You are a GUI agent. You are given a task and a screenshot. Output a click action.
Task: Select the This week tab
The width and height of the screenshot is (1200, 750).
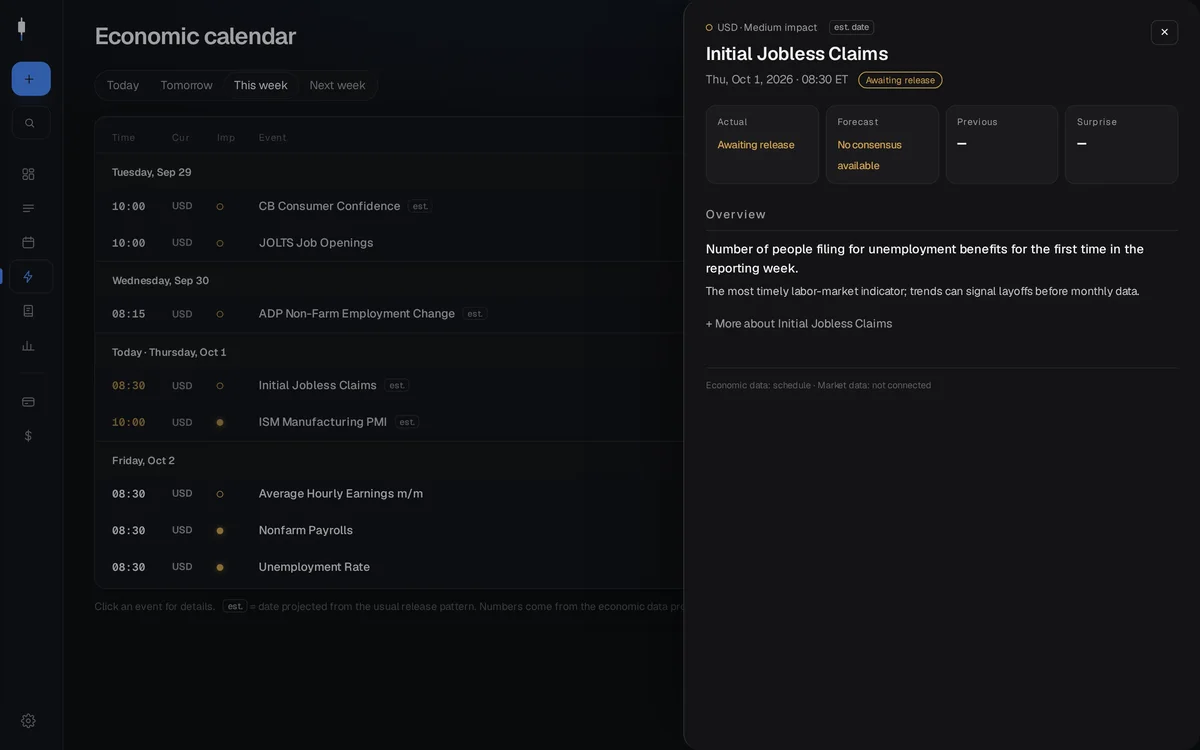tap(260, 85)
